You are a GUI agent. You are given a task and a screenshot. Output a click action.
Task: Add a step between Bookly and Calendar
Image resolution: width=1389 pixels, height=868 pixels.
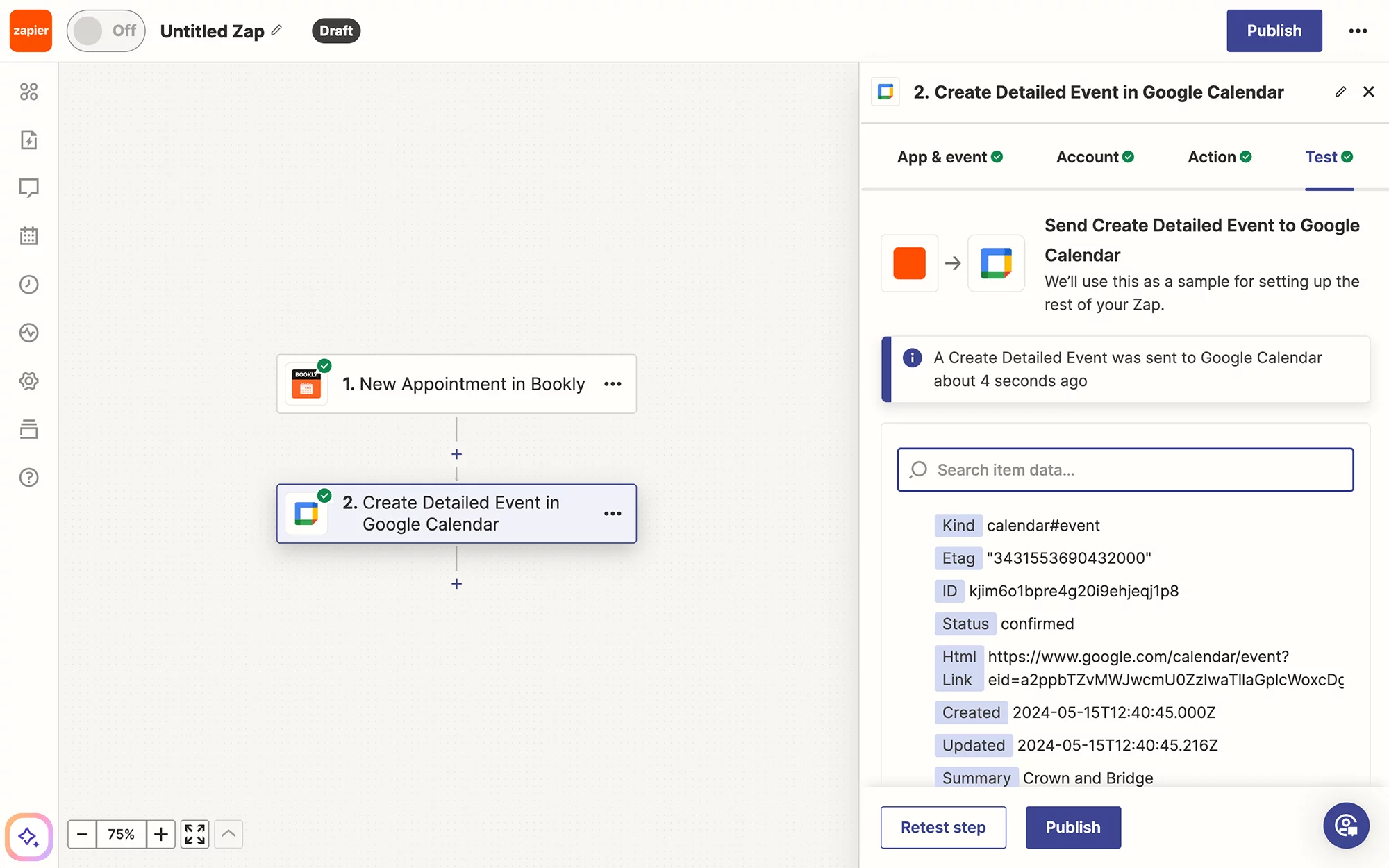(456, 453)
